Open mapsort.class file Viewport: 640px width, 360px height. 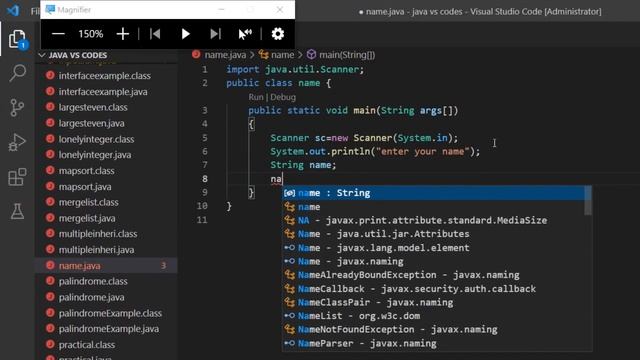pyautogui.click(x=107, y=171)
